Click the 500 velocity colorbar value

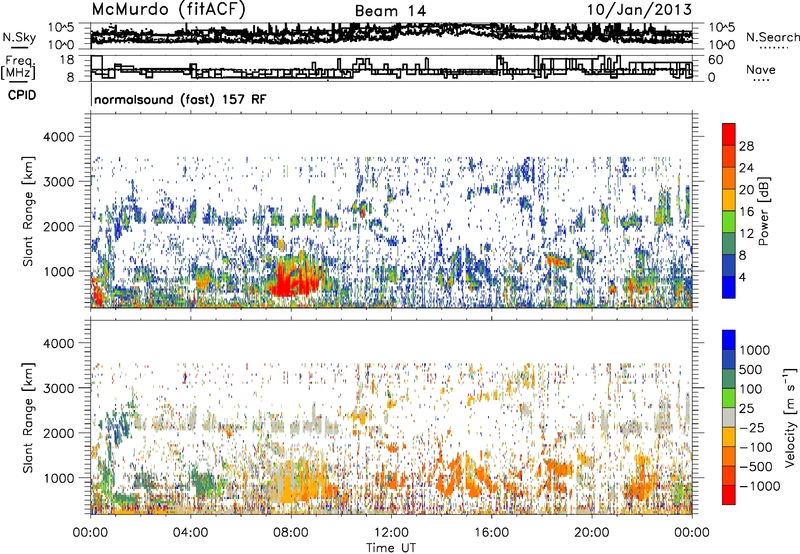(x=750, y=369)
